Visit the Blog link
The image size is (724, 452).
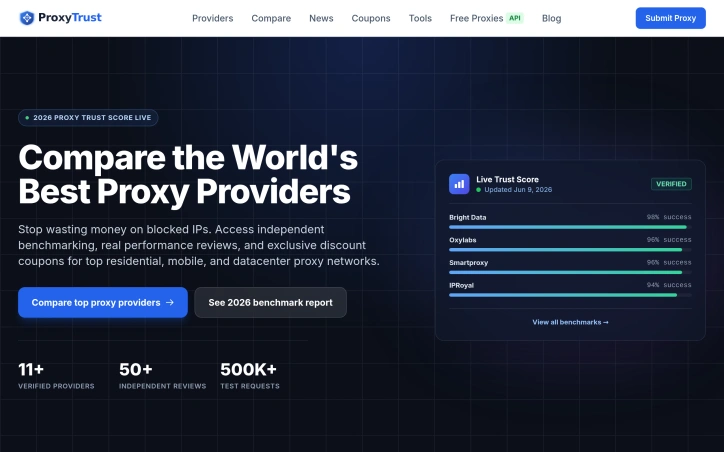point(551,18)
